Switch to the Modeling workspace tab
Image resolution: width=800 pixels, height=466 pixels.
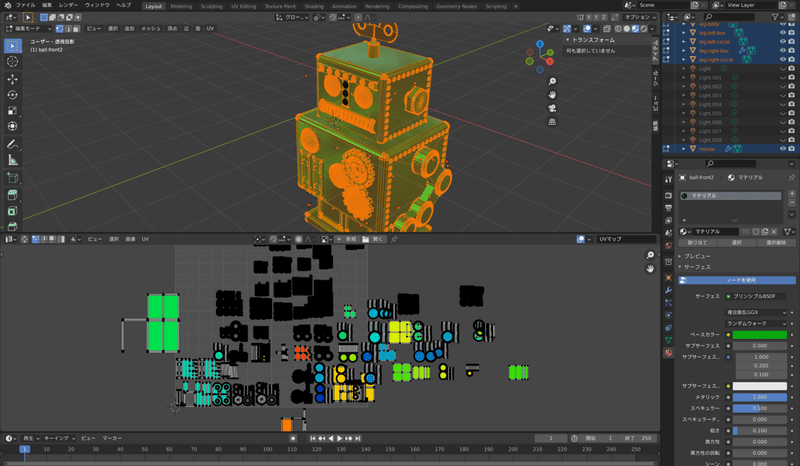coord(181,6)
